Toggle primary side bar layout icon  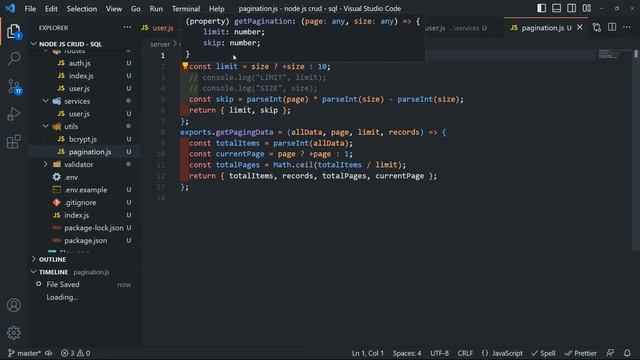[x=541, y=8]
